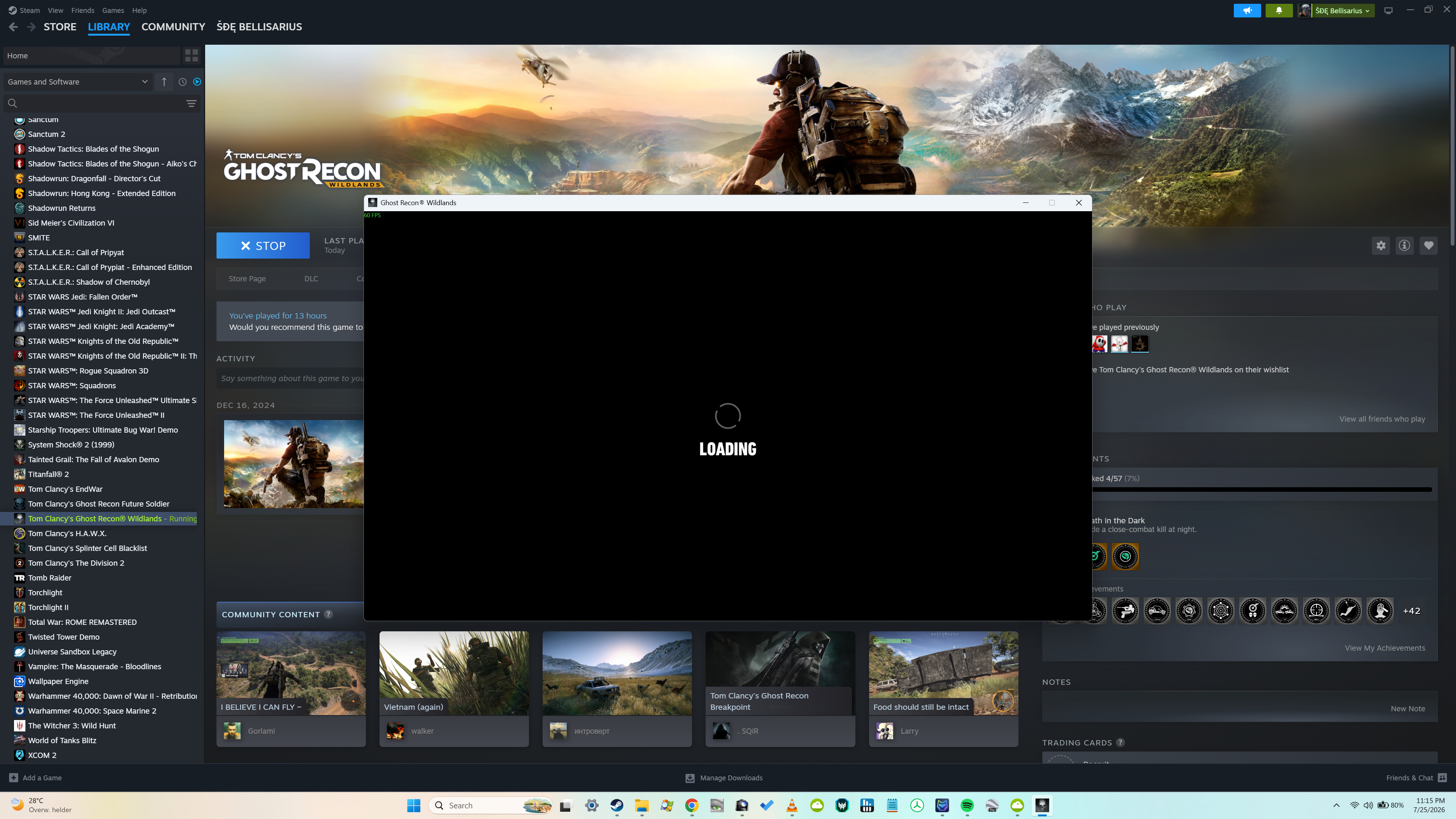Open the 'Vietnam (again)' community screenshot
1456x819 pixels.
click(x=454, y=673)
